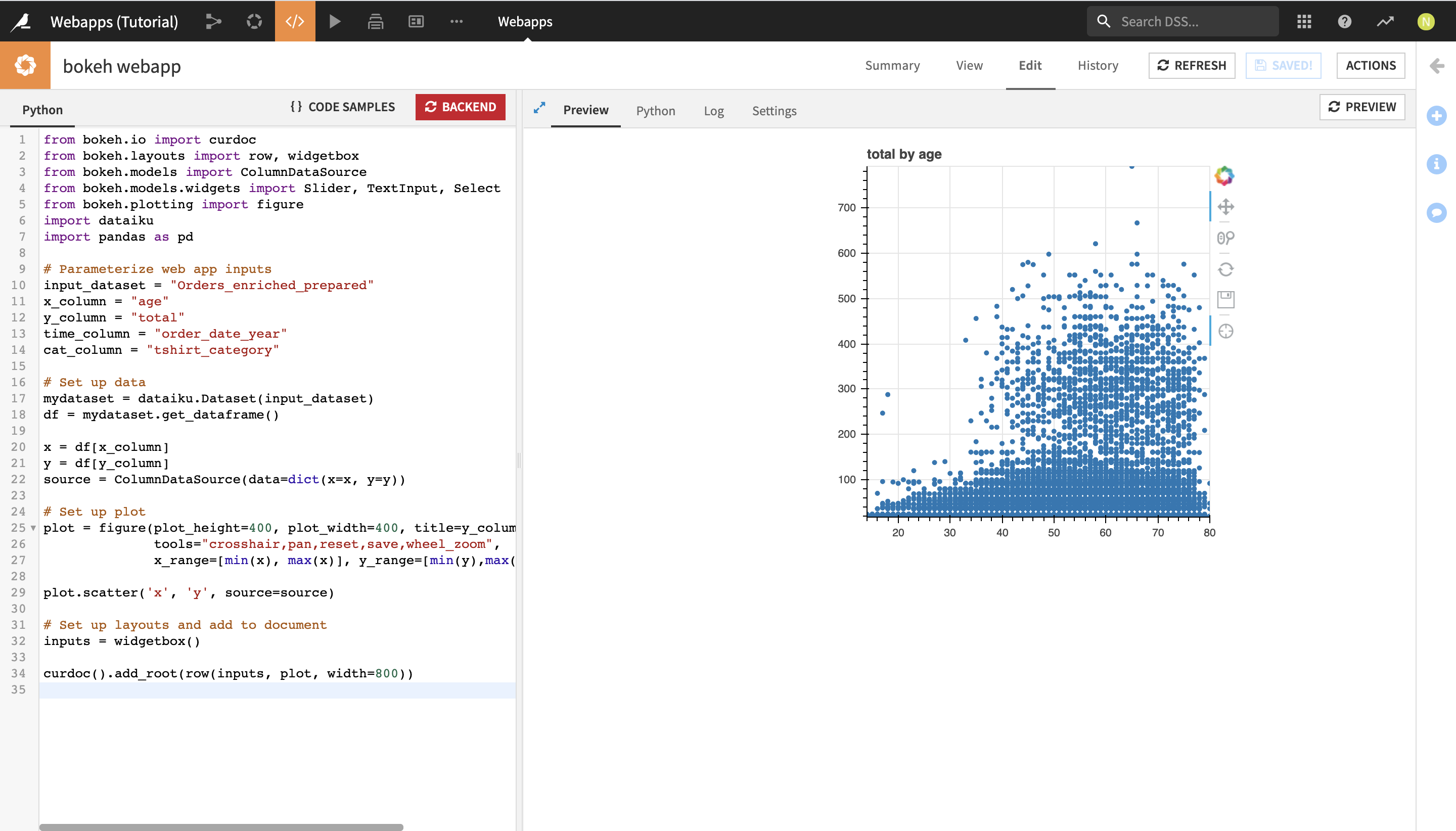Select the Edit tab

1030,66
